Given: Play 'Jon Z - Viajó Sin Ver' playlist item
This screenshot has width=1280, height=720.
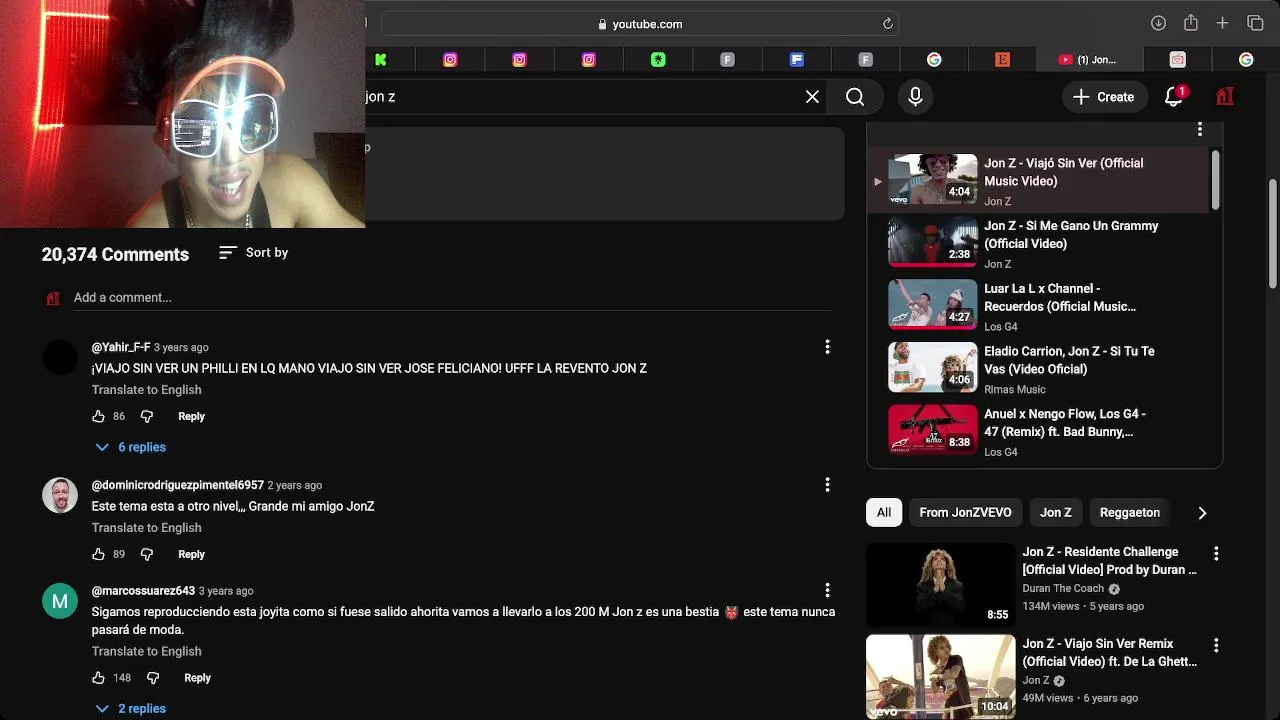Looking at the screenshot, I should [1038, 181].
